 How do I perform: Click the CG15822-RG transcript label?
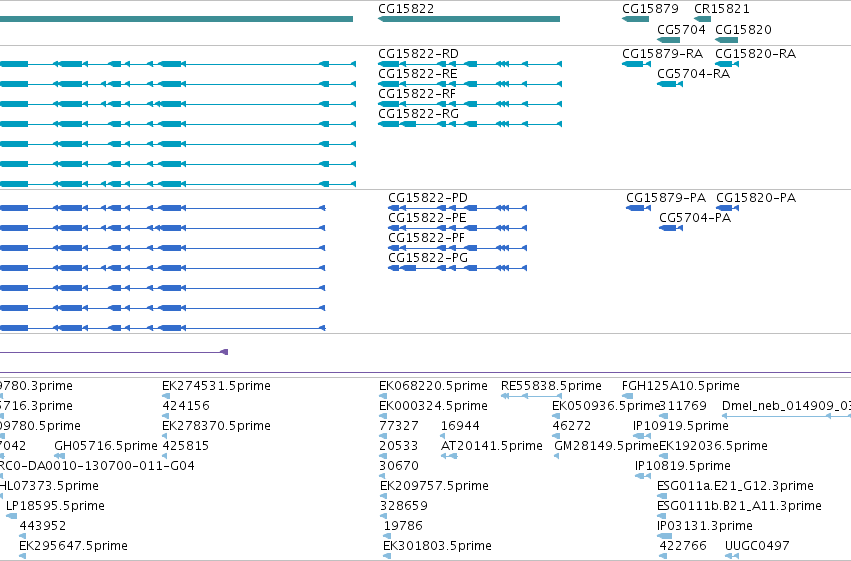[418, 114]
